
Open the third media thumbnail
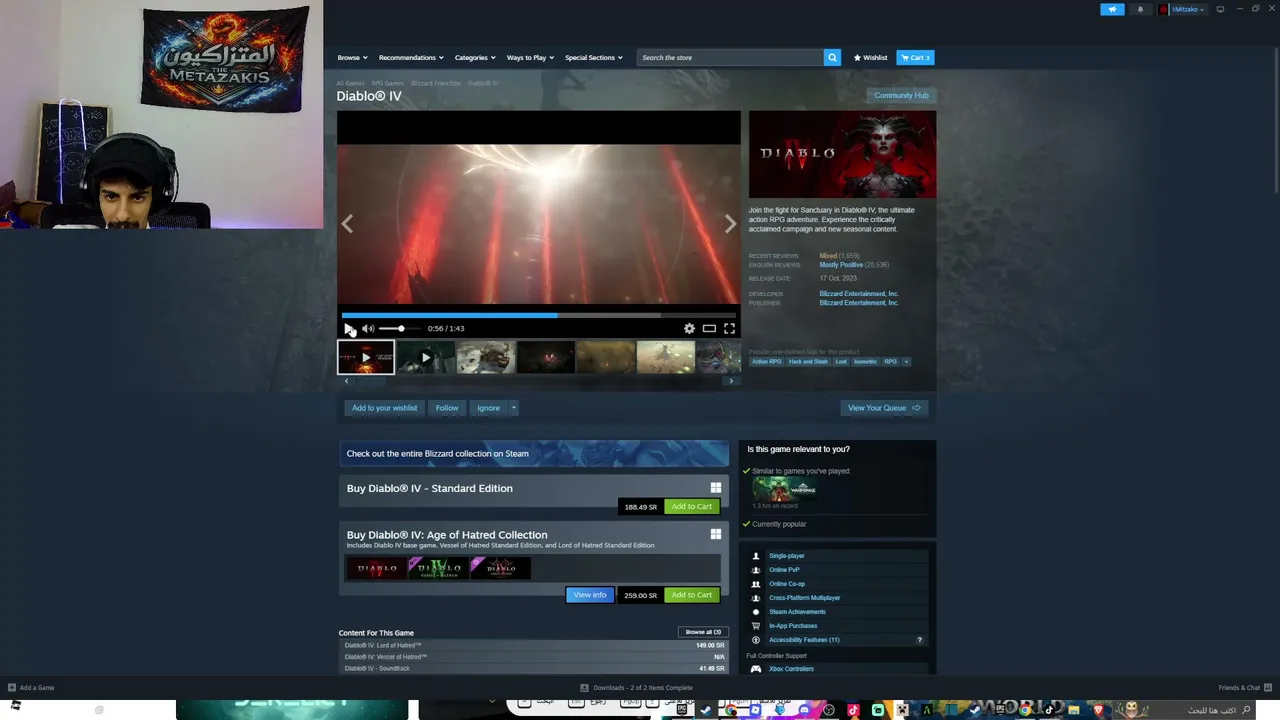click(x=486, y=357)
